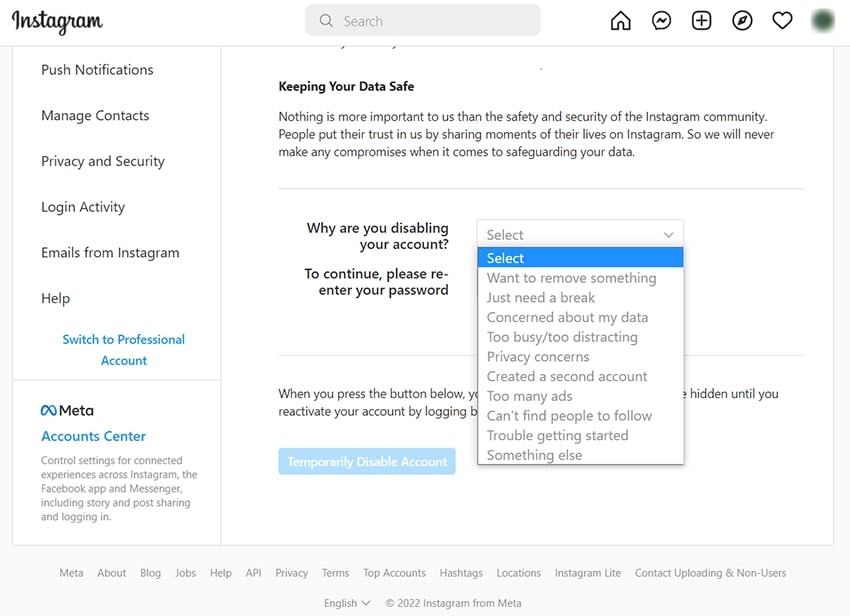The width and height of the screenshot is (850, 616).
Task: Open Privacy footer link
Action: click(x=291, y=573)
